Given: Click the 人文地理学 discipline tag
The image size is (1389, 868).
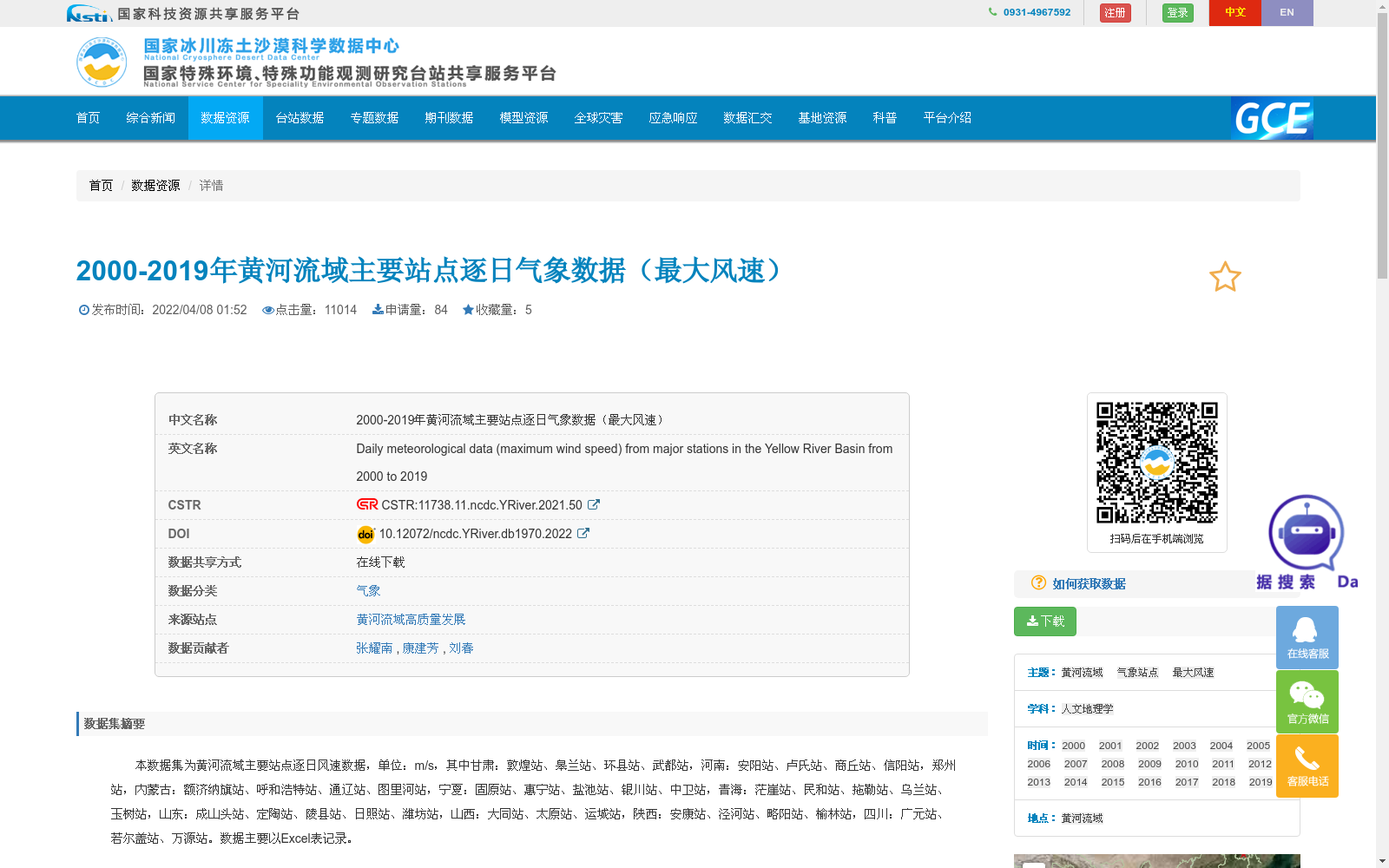Looking at the screenshot, I should [x=1087, y=709].
